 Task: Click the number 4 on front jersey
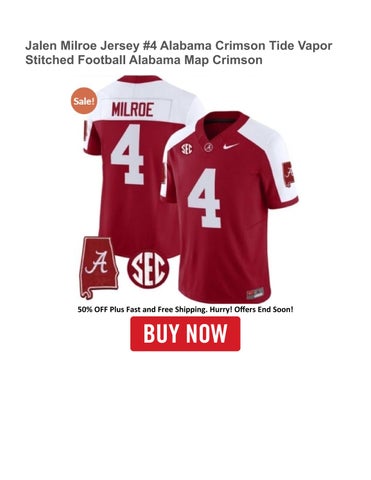click(x=205, y=198)
